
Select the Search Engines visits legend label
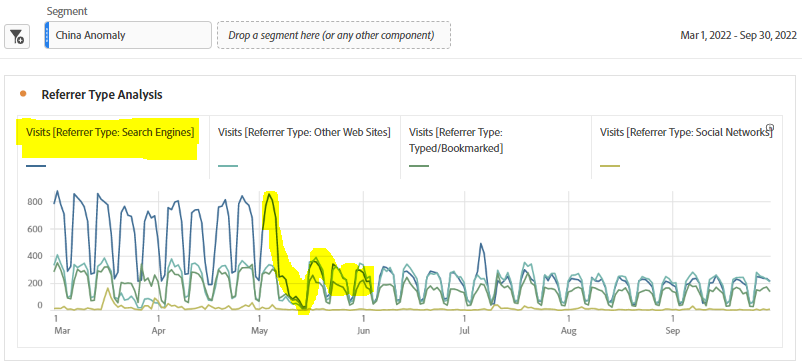(110, 132)
